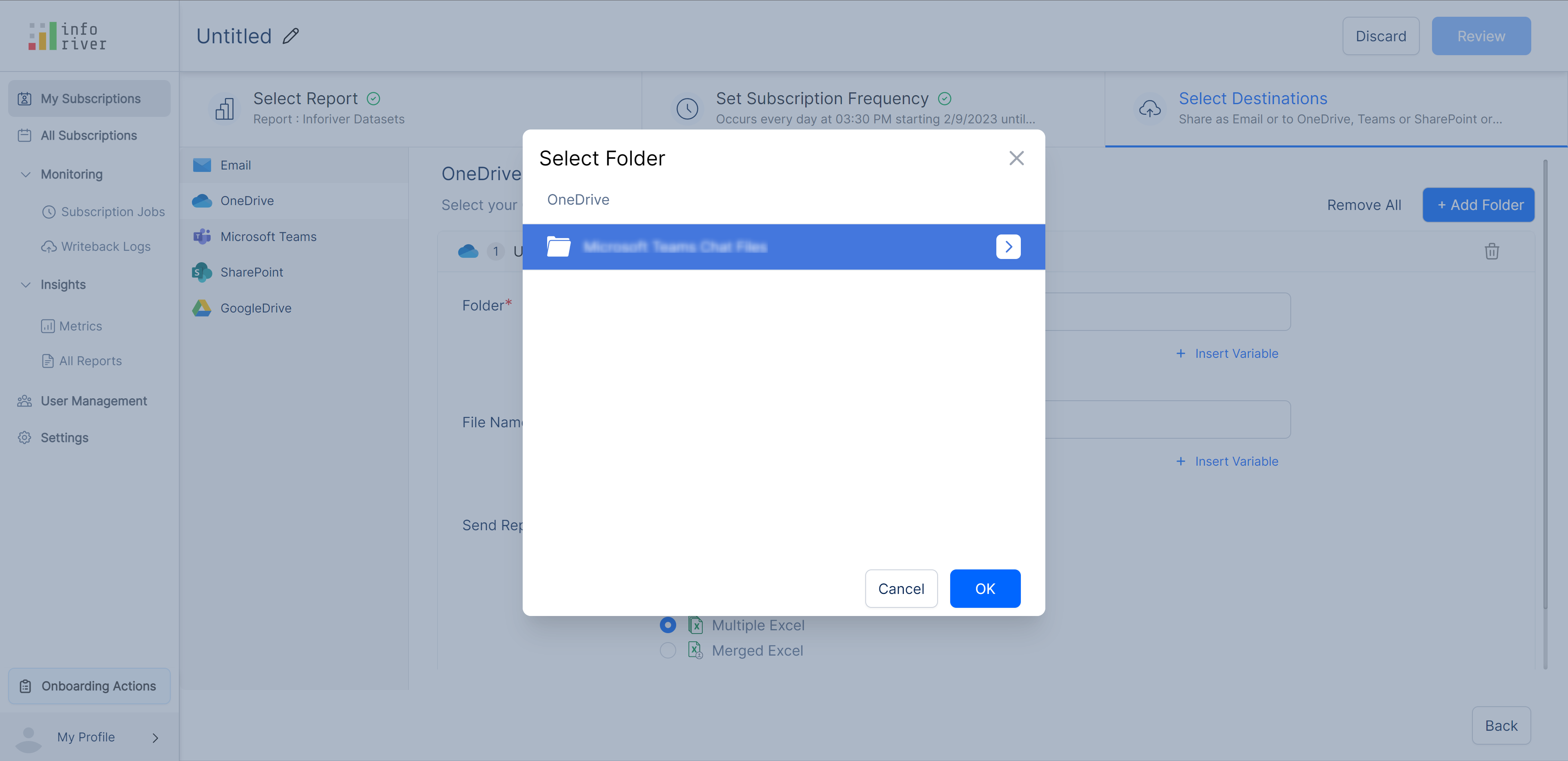Click the SharePoint icon in destination list

(201, 272)
